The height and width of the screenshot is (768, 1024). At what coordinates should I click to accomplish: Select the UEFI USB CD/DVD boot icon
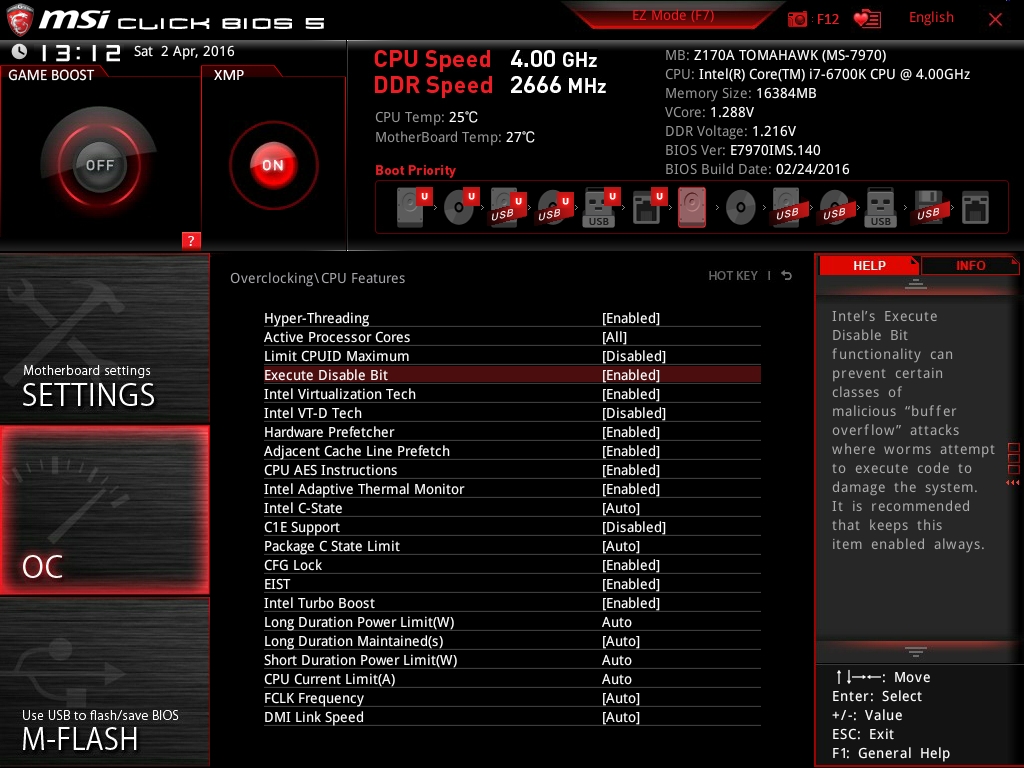click(552, 207)
